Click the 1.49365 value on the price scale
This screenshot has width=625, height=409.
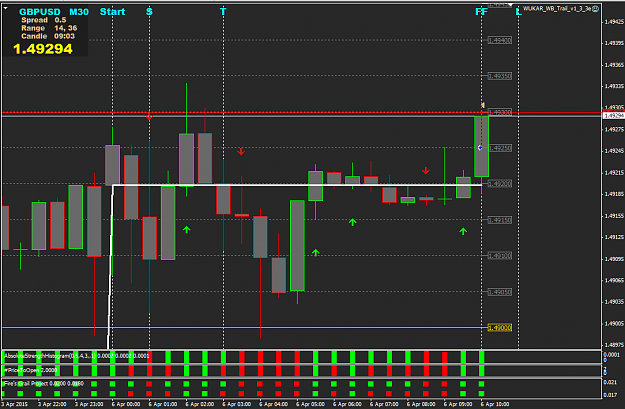click(x=614, y=65)
